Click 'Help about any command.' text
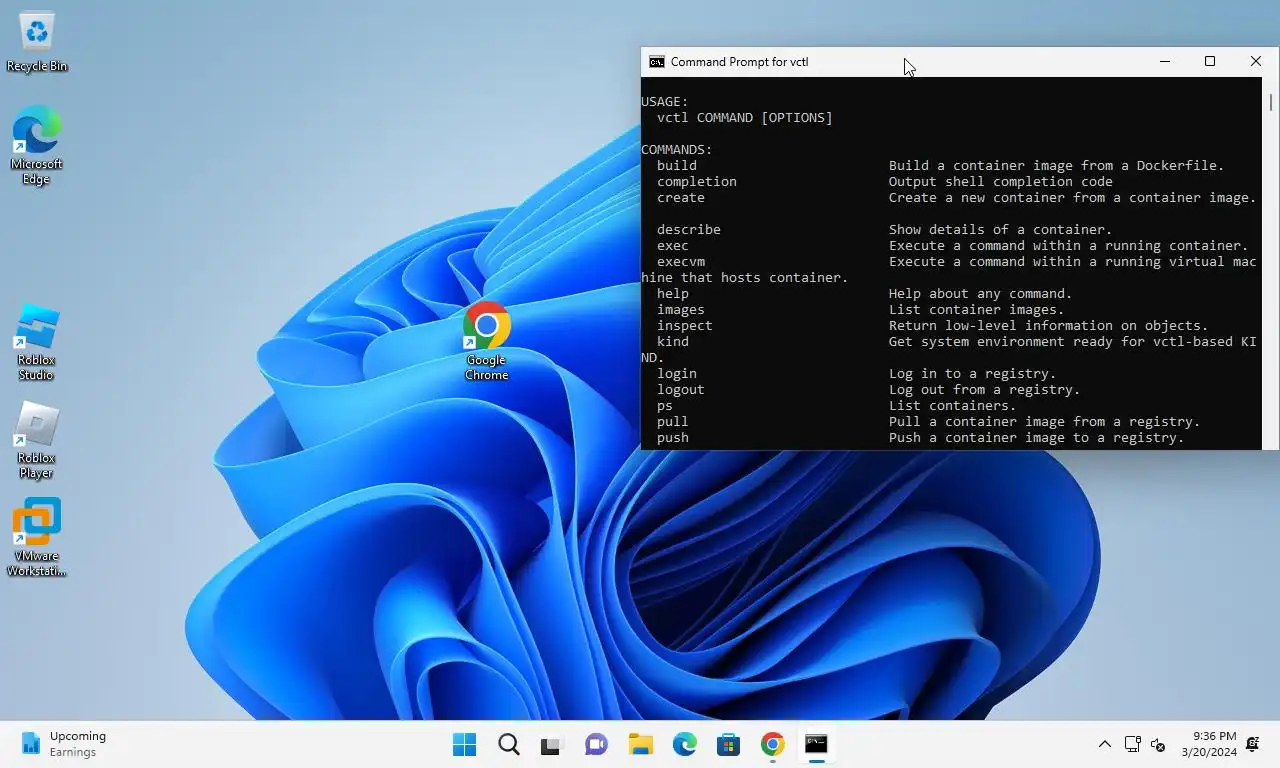Screen dimensions: 1280x768 click(x=981, y=294)
